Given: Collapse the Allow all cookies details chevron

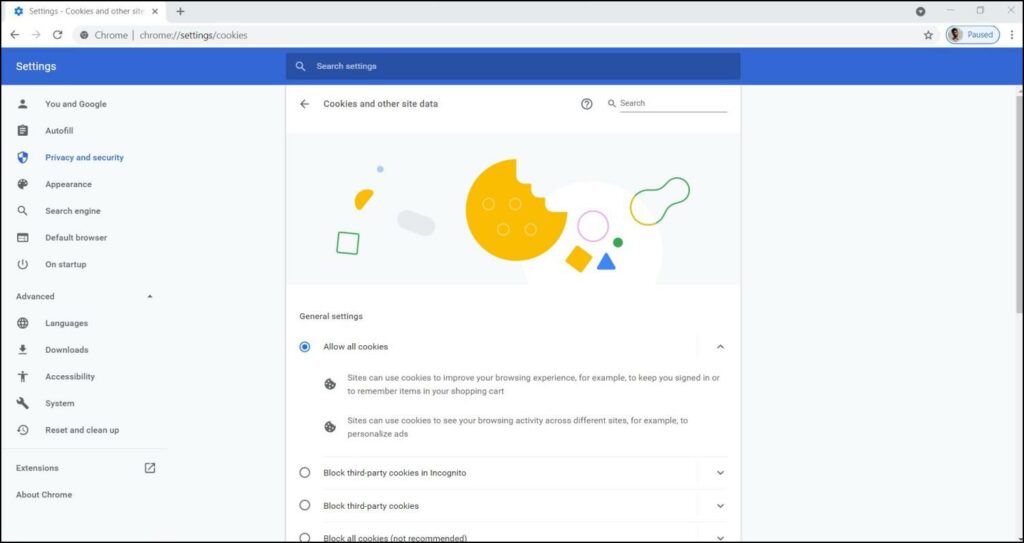Looking at the screenshot, I should (720, 347).
